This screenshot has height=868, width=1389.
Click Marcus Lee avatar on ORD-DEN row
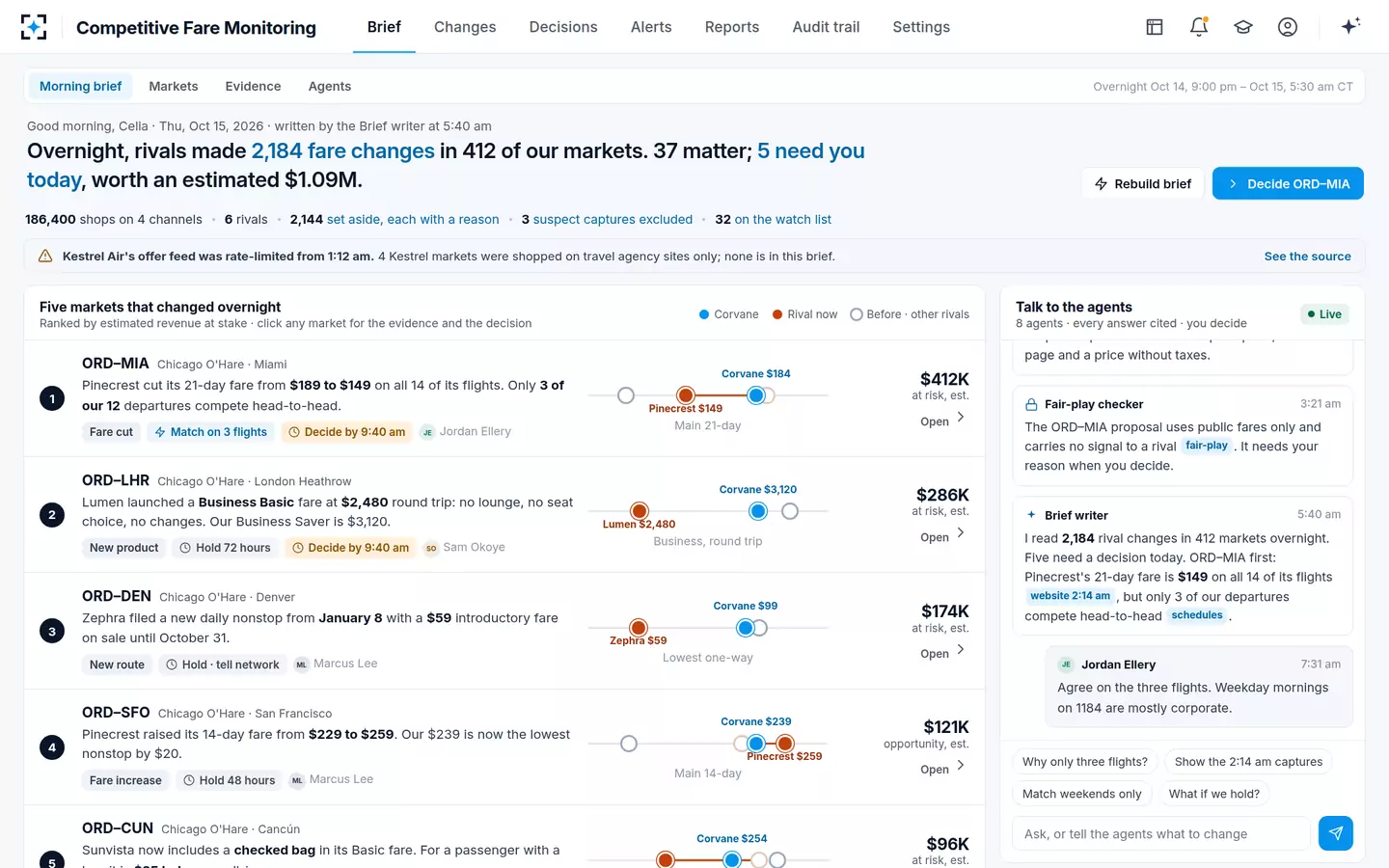[x=302, y=665]
